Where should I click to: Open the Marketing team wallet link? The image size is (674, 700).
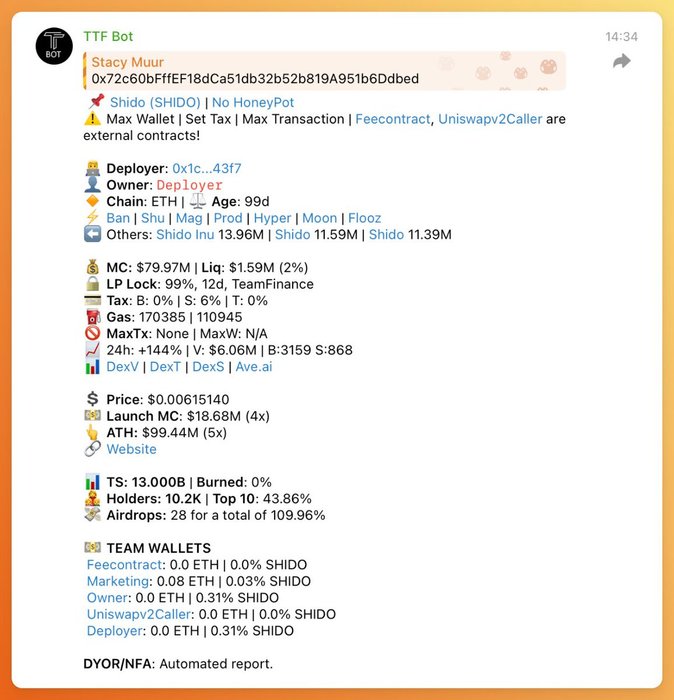point(118,581)
